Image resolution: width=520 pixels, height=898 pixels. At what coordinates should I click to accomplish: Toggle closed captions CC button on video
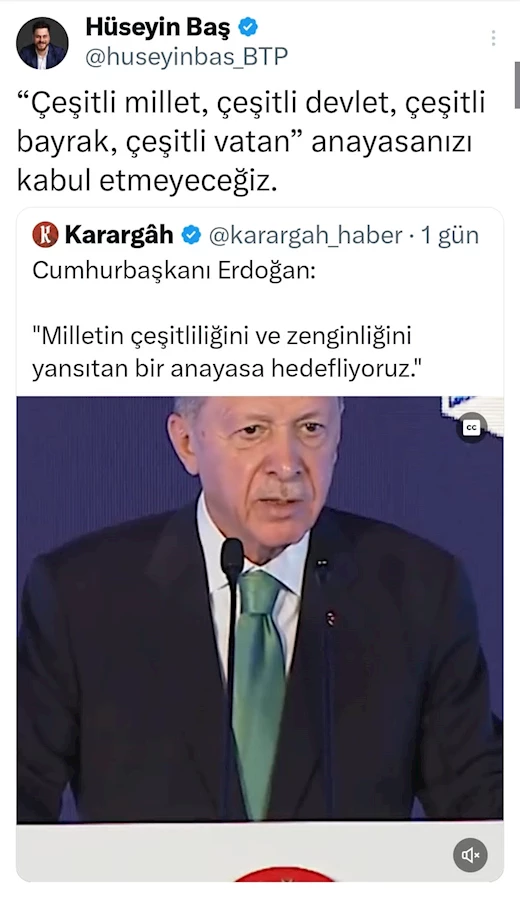[471, 427]
